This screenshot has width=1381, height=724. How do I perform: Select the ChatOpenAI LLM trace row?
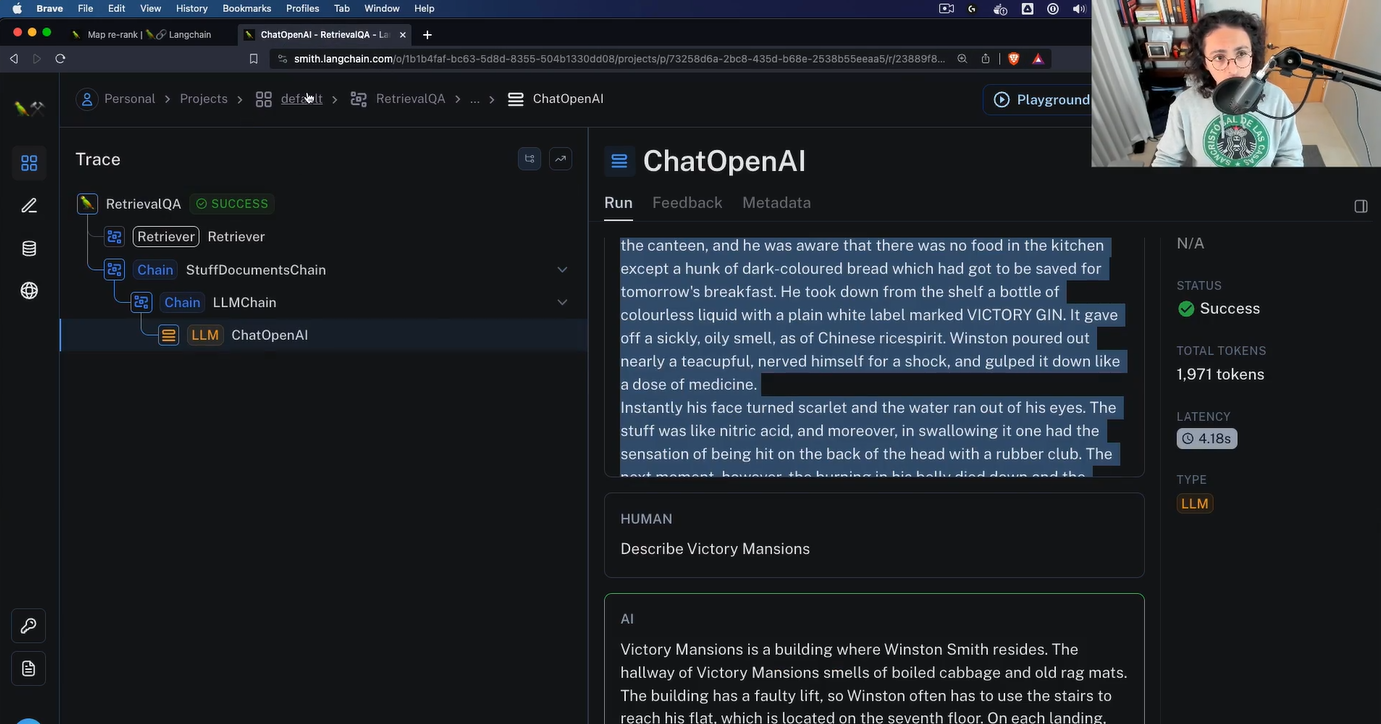(324, 335)
